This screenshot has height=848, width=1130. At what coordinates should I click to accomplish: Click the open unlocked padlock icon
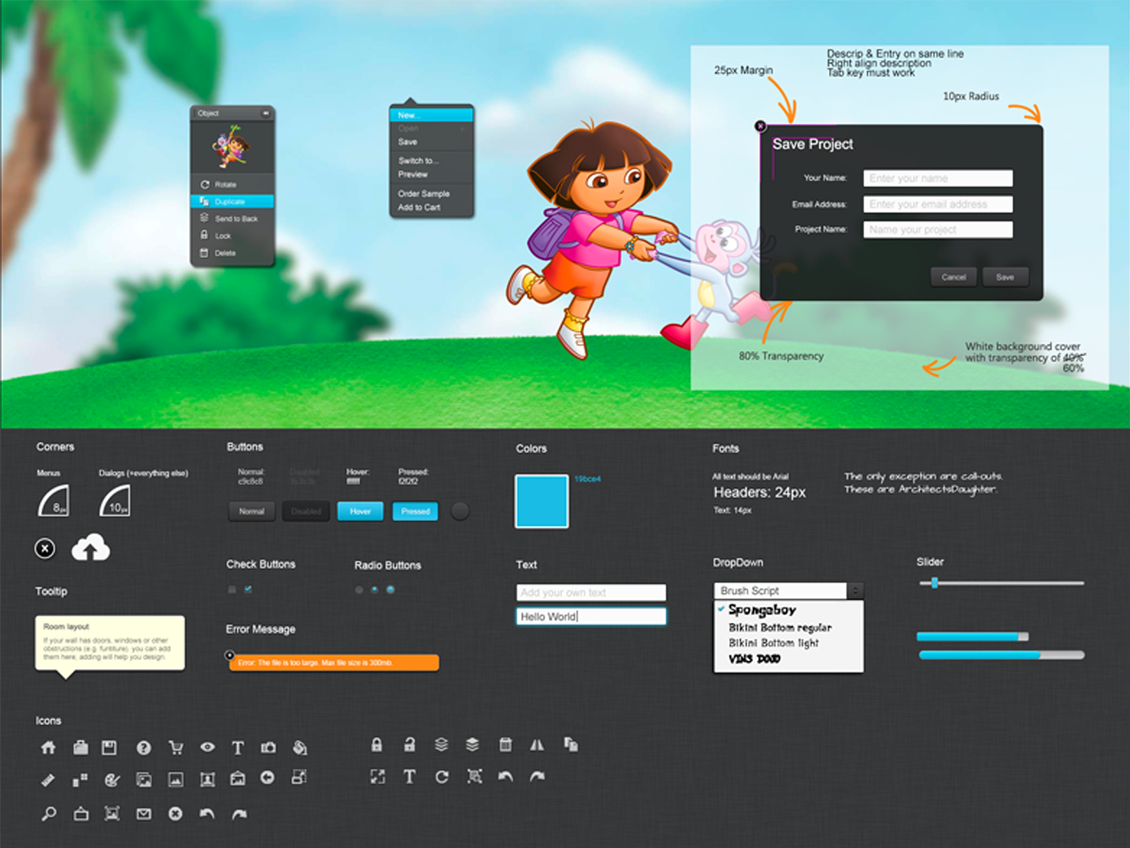pos(409,744)
